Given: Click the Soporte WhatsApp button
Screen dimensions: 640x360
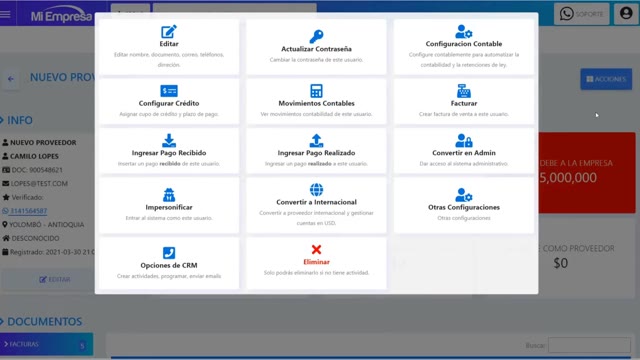Looking at the screenshot, I should pyautogui.click(x=582, y=14).
